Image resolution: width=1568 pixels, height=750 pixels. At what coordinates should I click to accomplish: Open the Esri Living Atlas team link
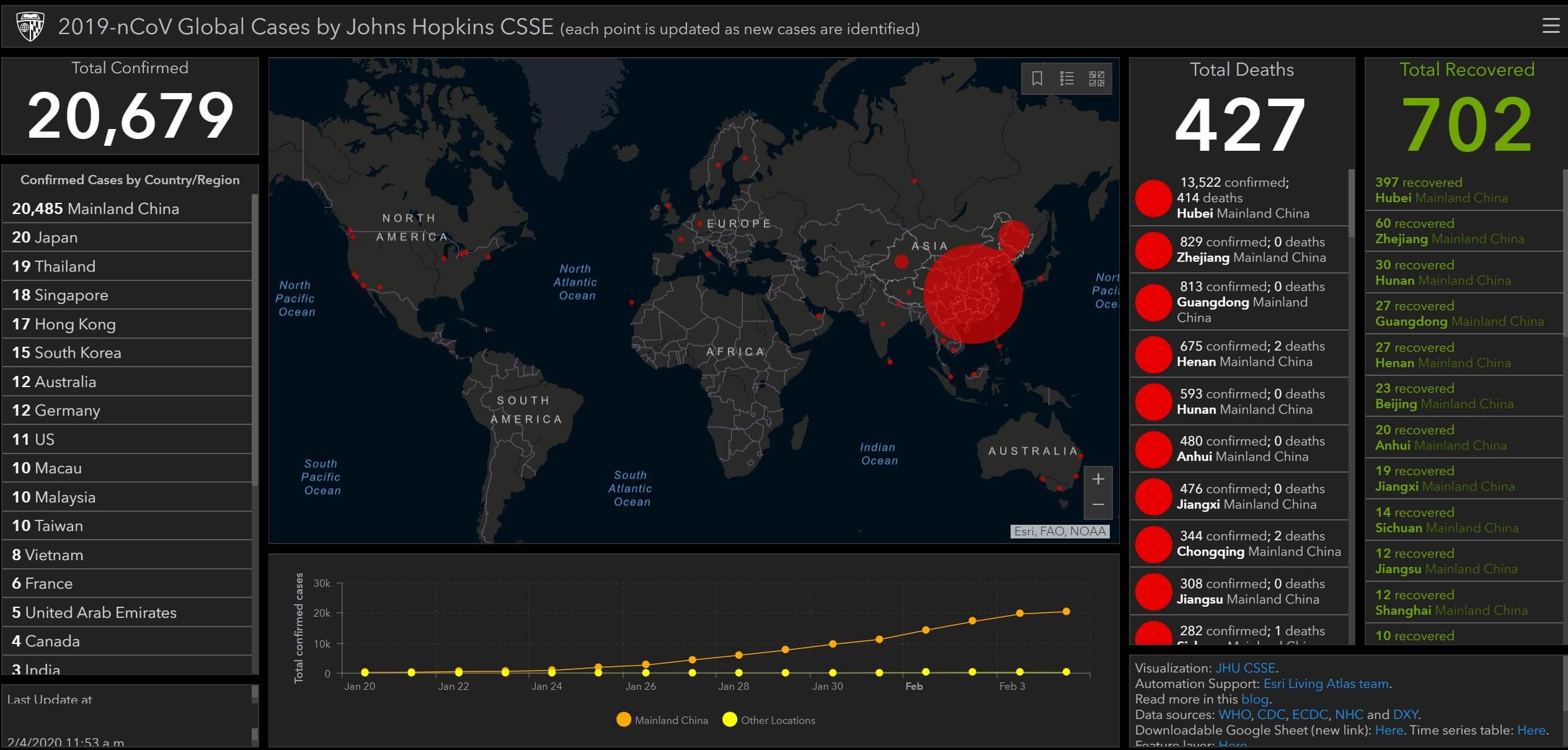[1327, 684]
